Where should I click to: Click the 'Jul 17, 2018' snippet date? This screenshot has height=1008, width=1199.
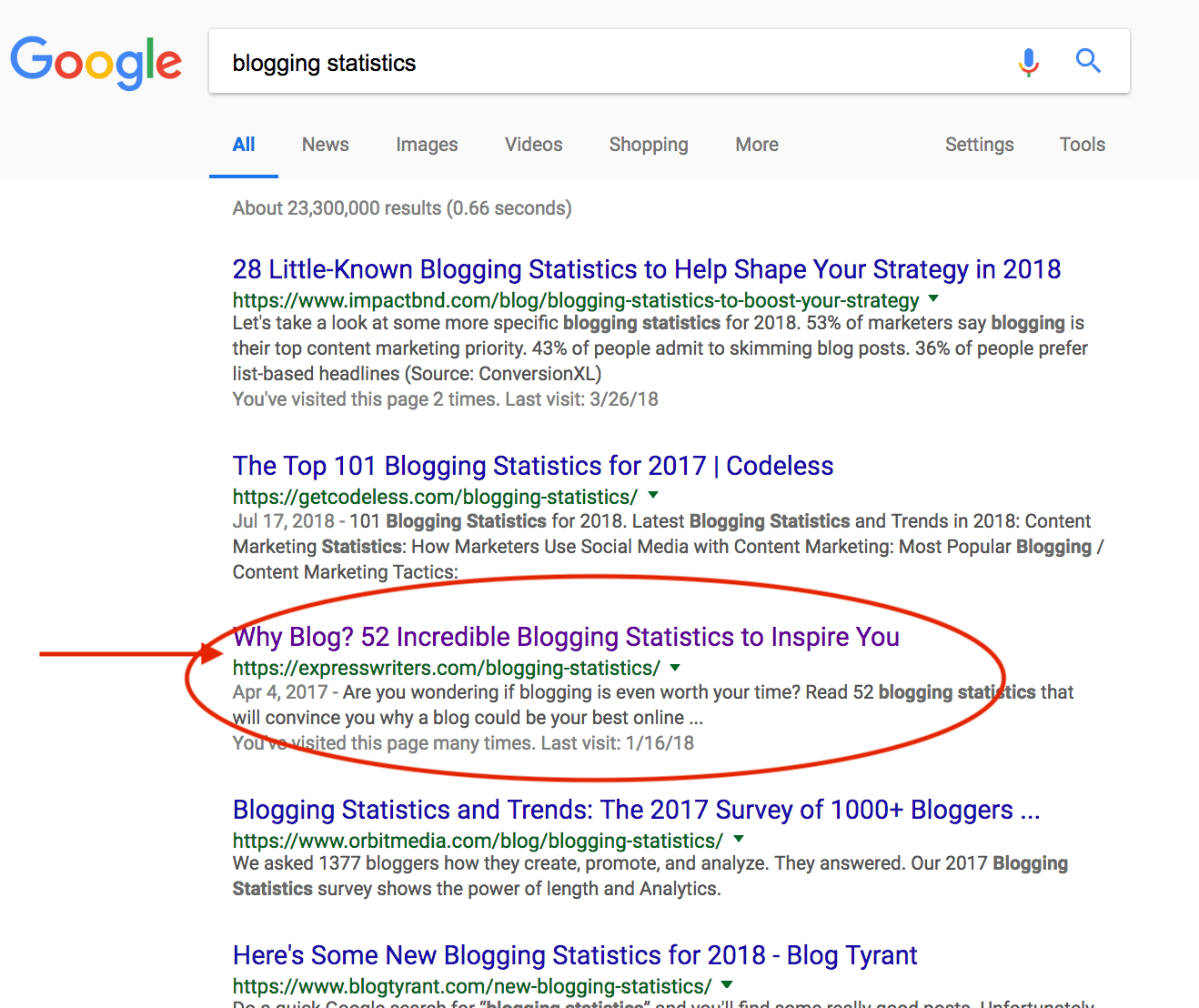coord(284,521)
